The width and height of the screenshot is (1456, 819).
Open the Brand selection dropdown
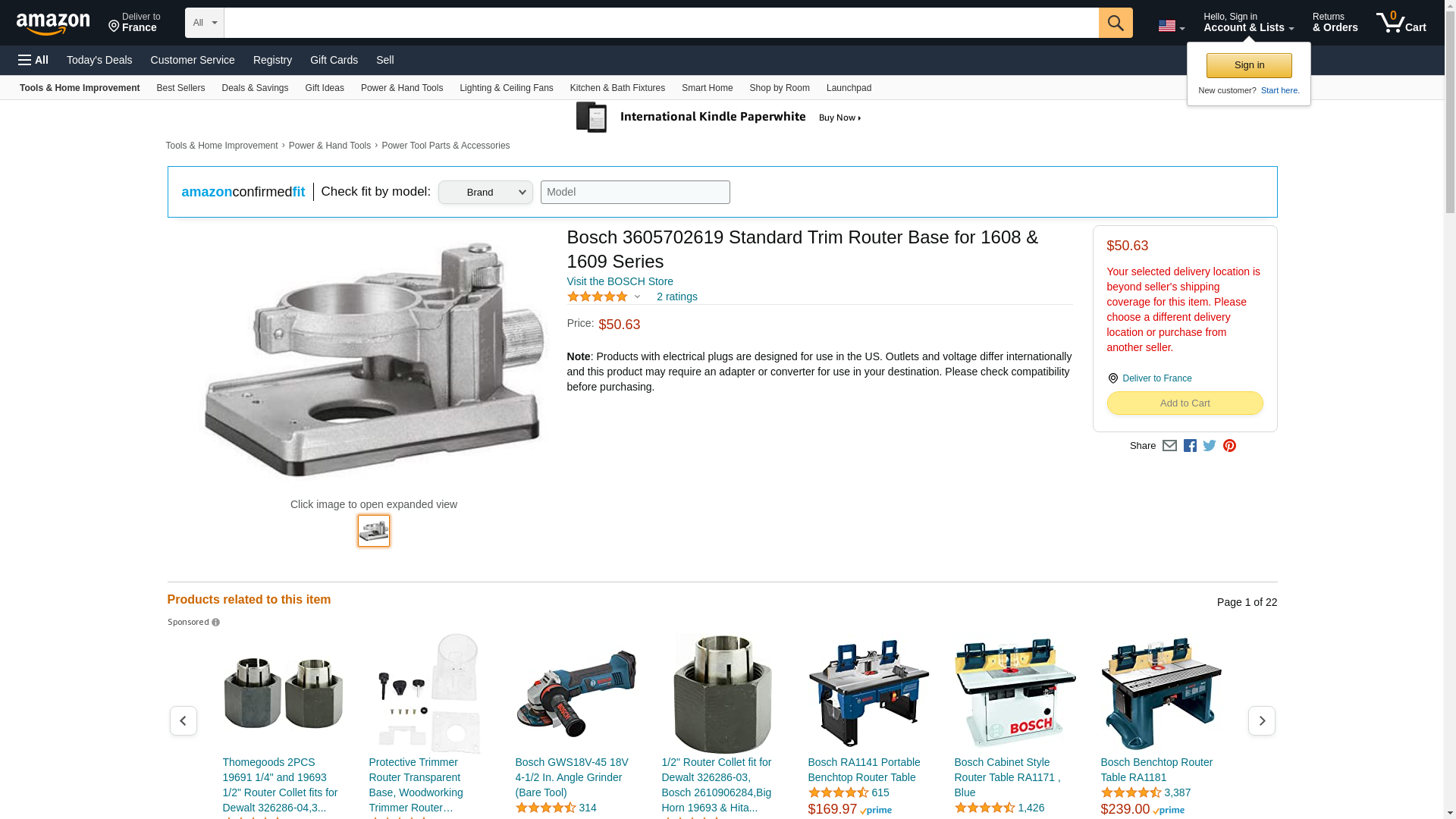pos(485,192)
